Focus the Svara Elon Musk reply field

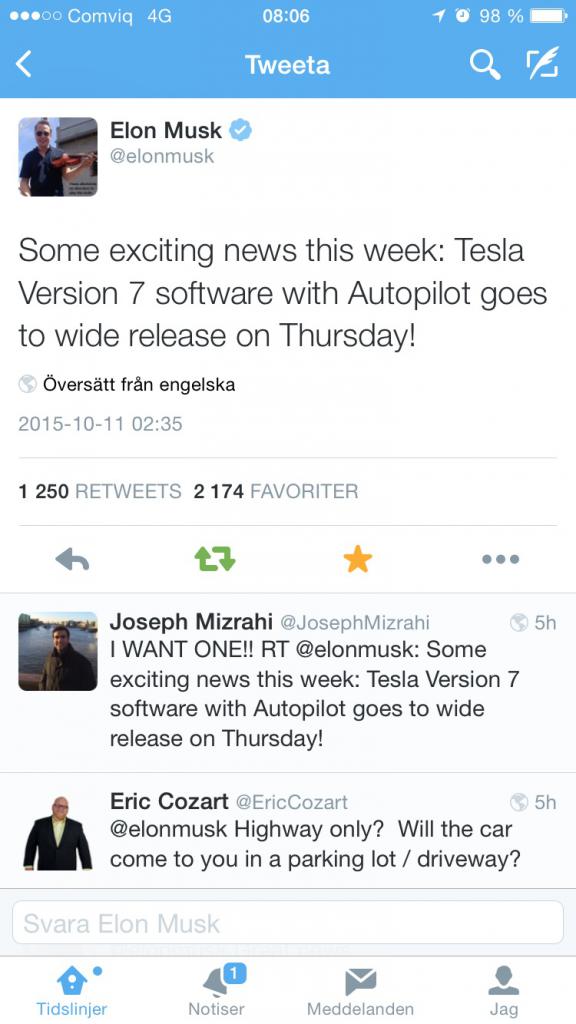coord(287,922)
